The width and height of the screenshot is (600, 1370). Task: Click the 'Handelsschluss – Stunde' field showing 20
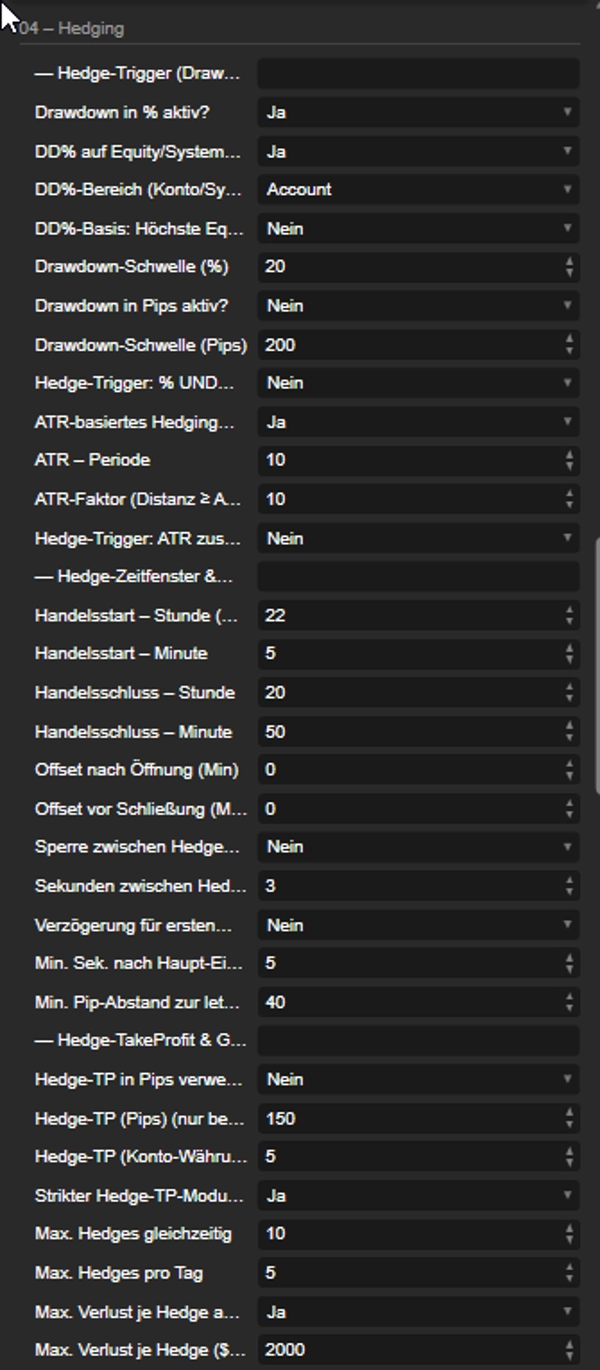point(418,692)
